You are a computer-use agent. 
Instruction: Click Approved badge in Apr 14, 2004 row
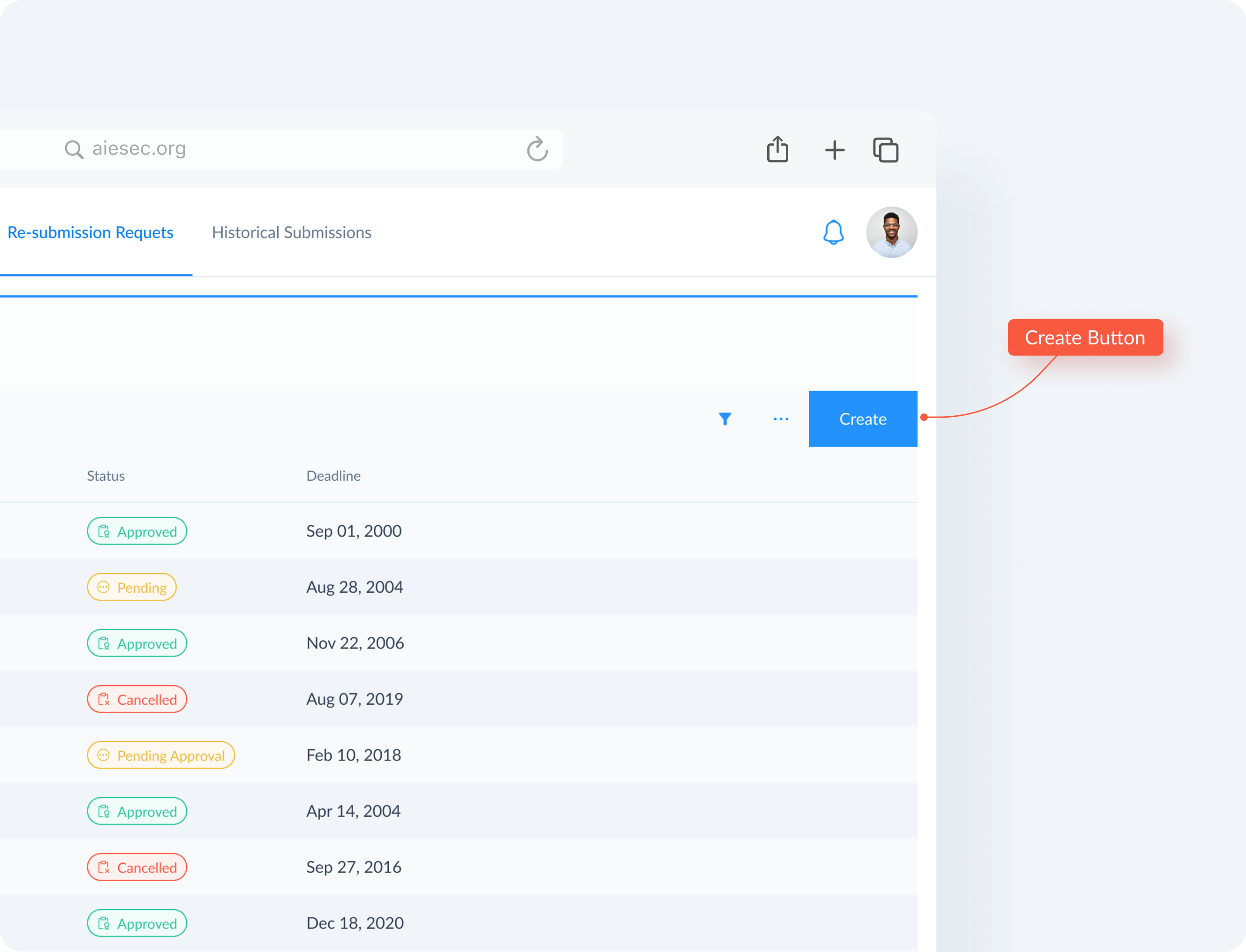pos(137,812)
